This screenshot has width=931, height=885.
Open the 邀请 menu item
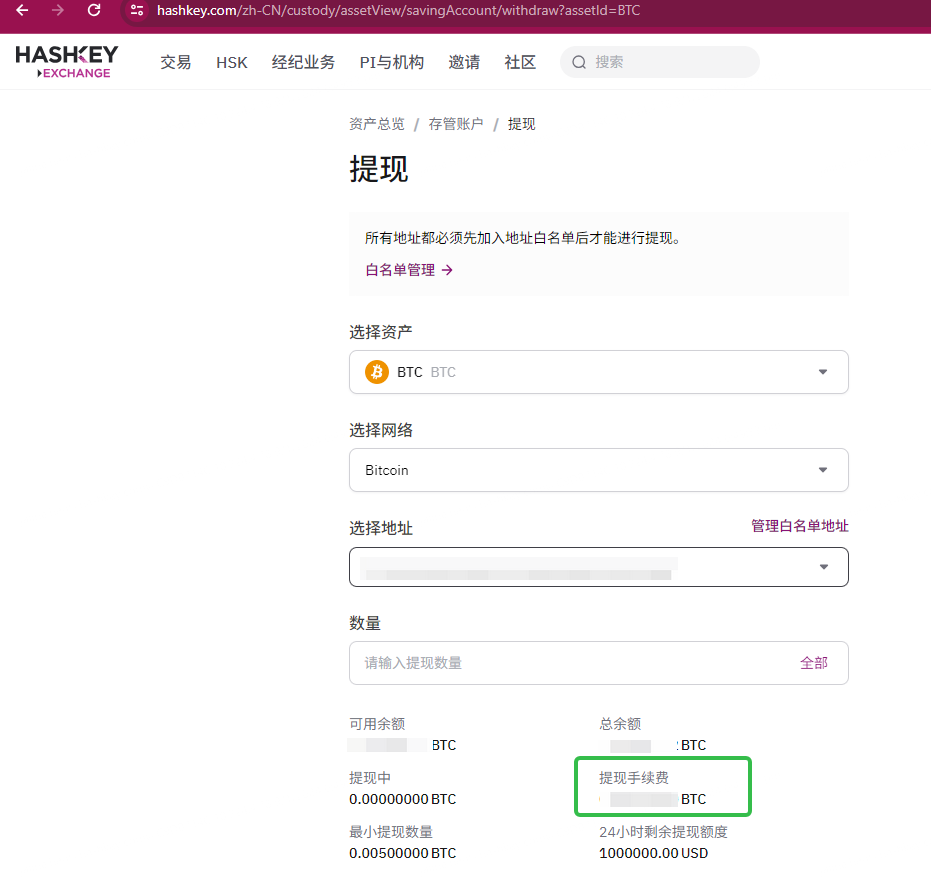point(464,62)
